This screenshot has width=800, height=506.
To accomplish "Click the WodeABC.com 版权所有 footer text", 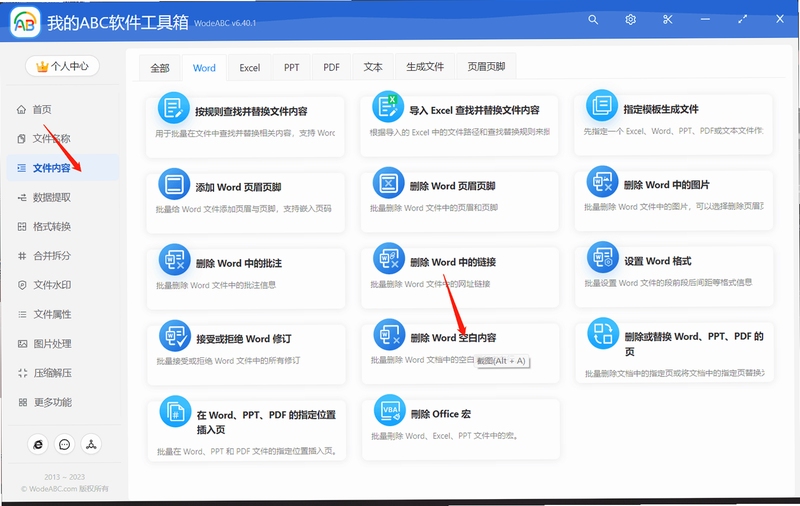I will tap(65, 489).
